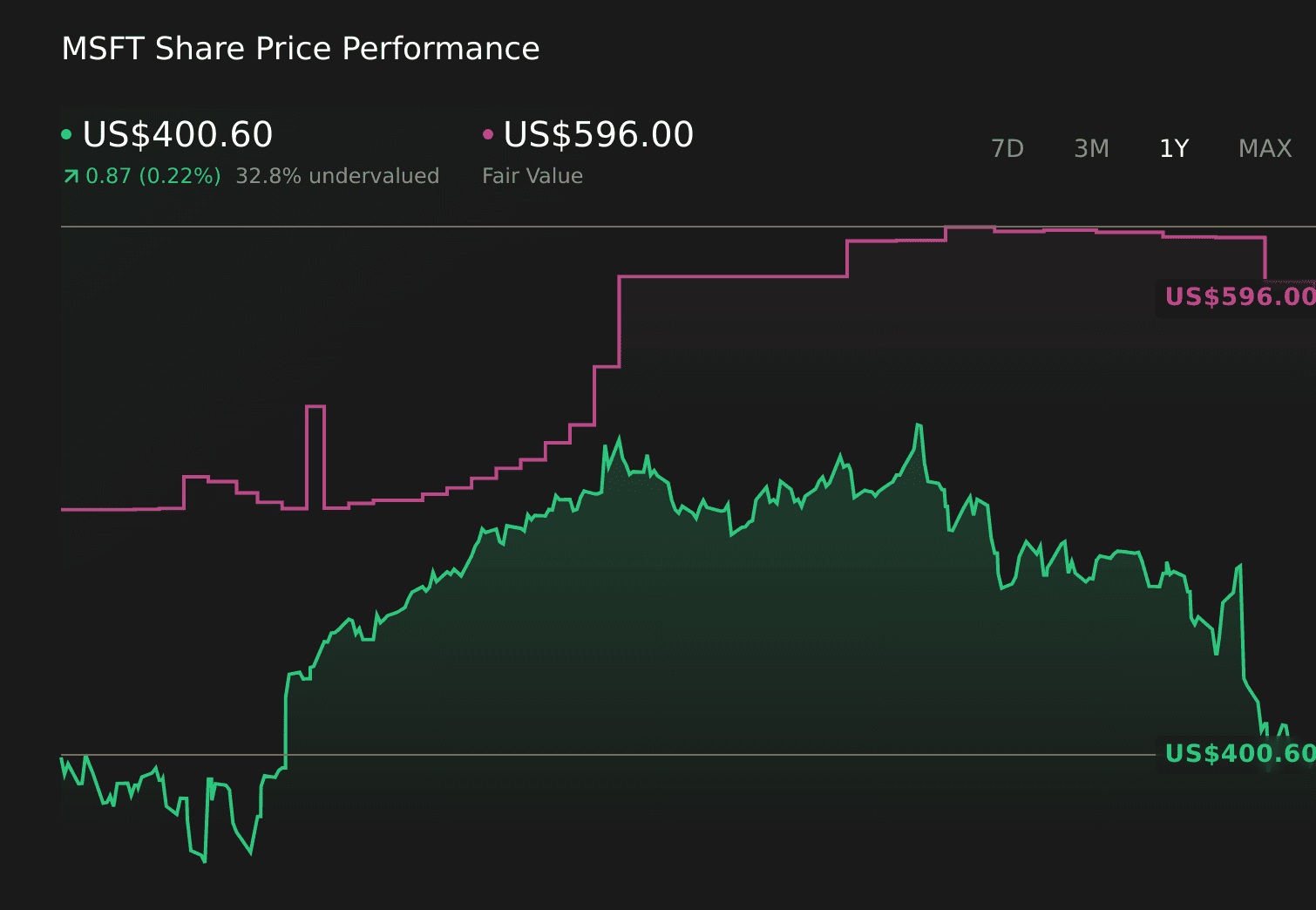The image size is (1316, 910).
Task: Switch chart to the 3M range
Action: (1091, 149)
